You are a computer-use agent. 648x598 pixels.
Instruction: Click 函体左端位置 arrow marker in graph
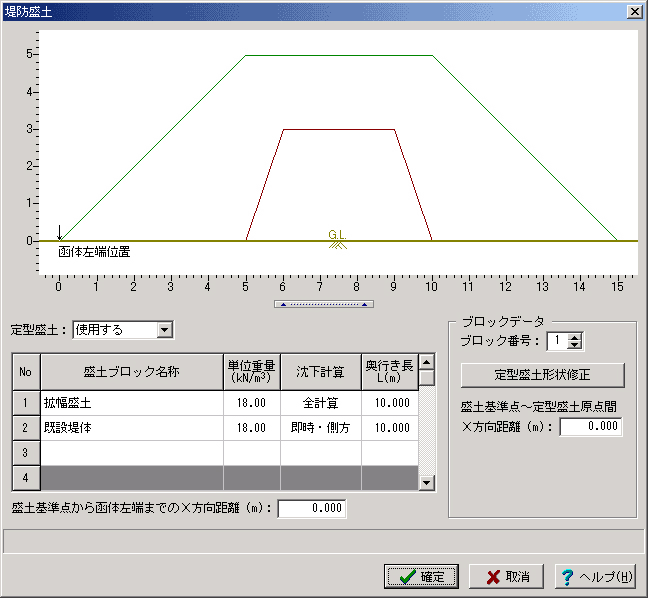tap(60, 233)
